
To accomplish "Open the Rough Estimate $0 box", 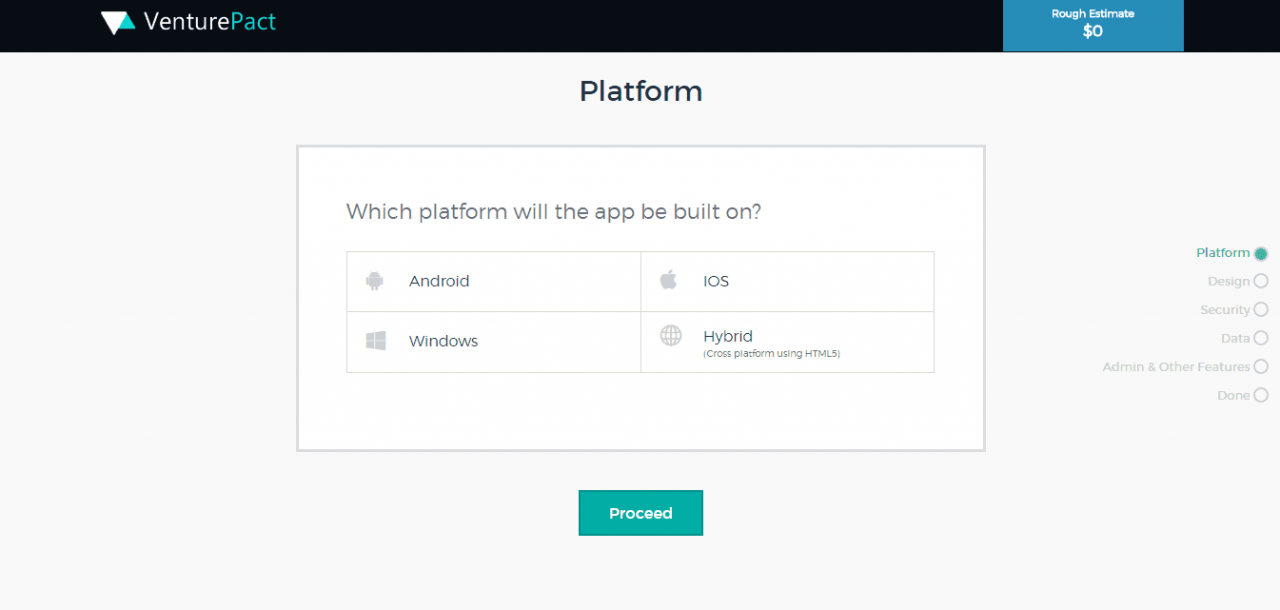I will 1093,25.
